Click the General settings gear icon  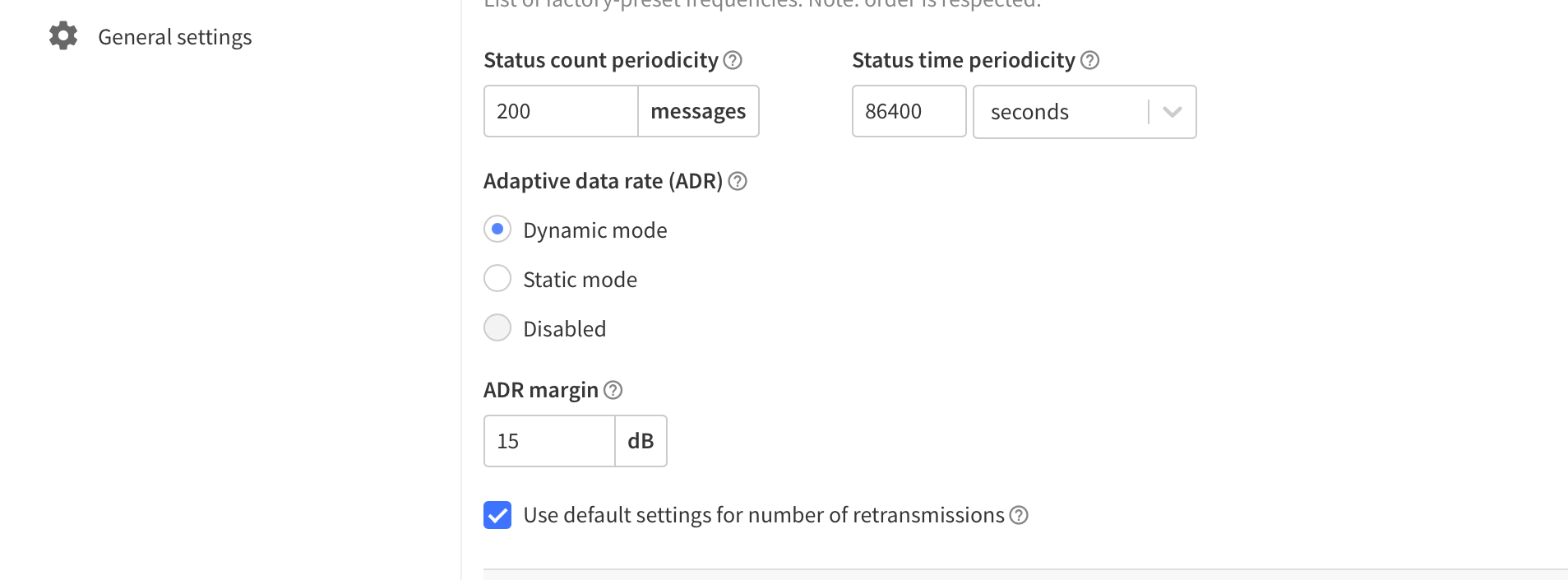63,36
